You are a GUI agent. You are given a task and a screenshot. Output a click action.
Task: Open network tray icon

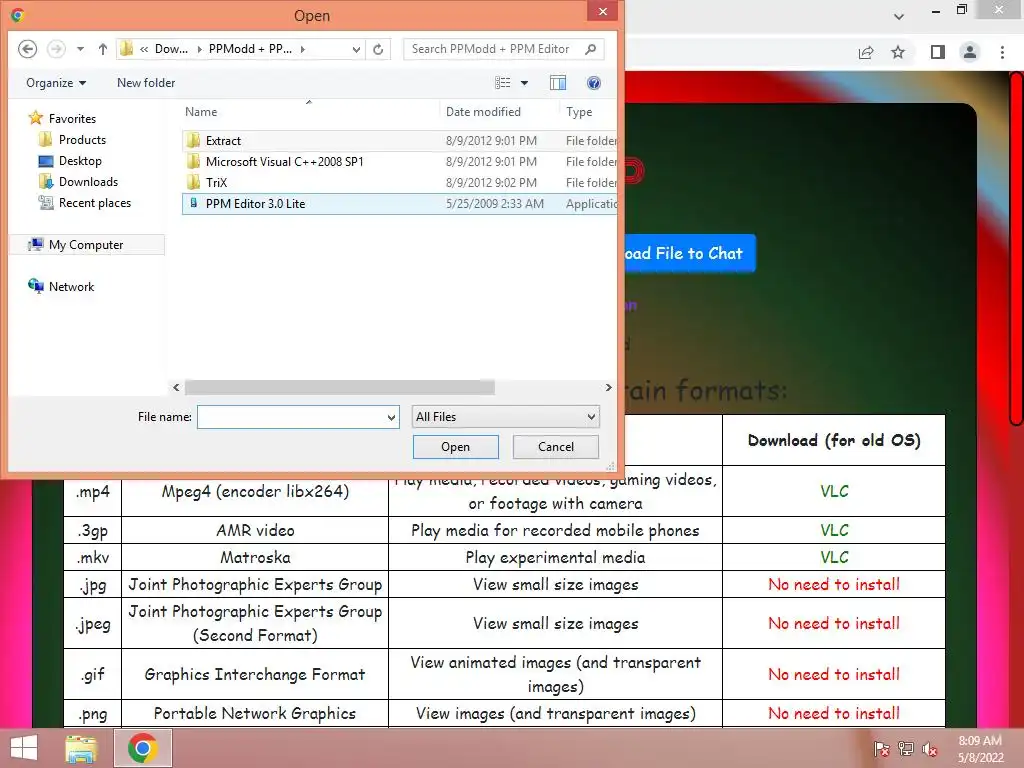[x=906, y=749]
